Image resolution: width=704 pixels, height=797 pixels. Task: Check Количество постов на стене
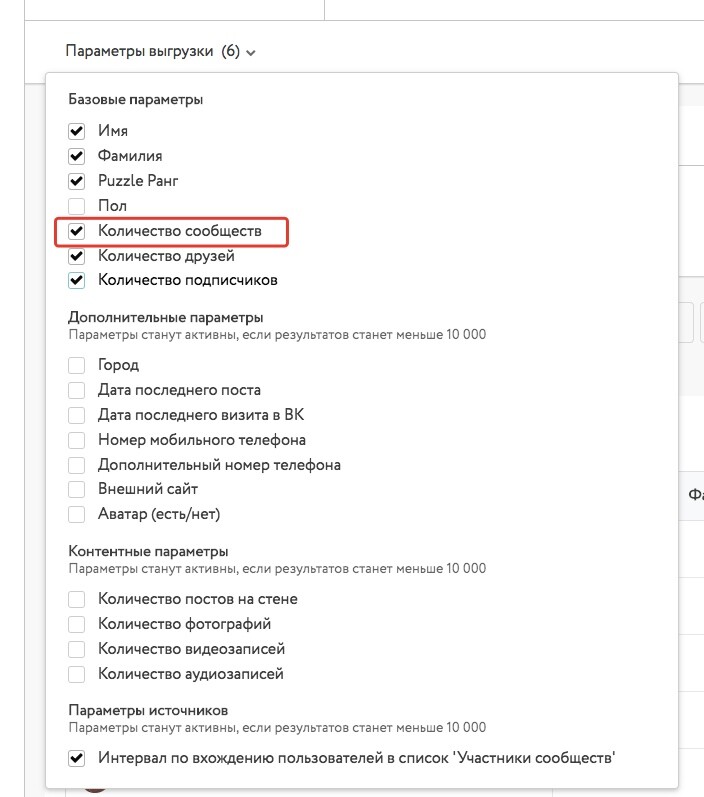tap(77, 599)
